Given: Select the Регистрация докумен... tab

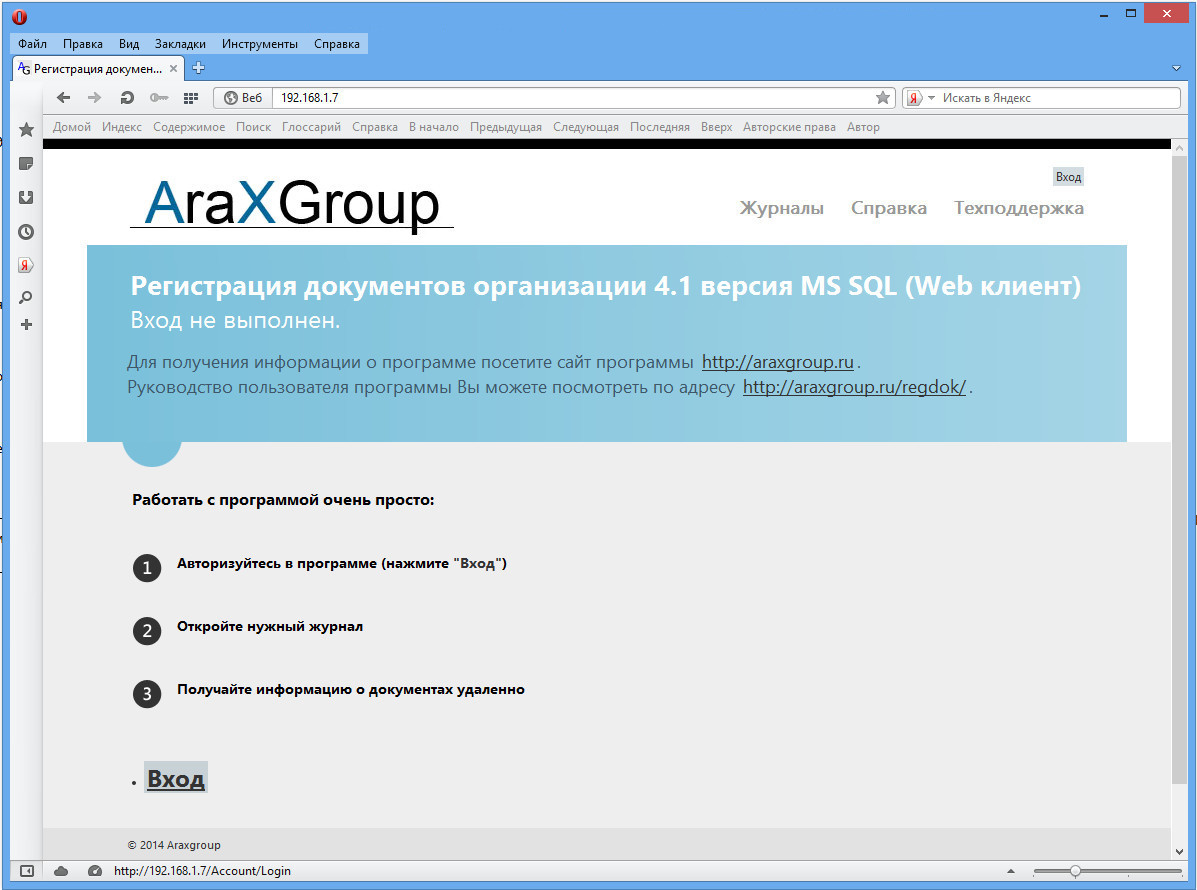Looking at the screenshot, I should point(98,69).
